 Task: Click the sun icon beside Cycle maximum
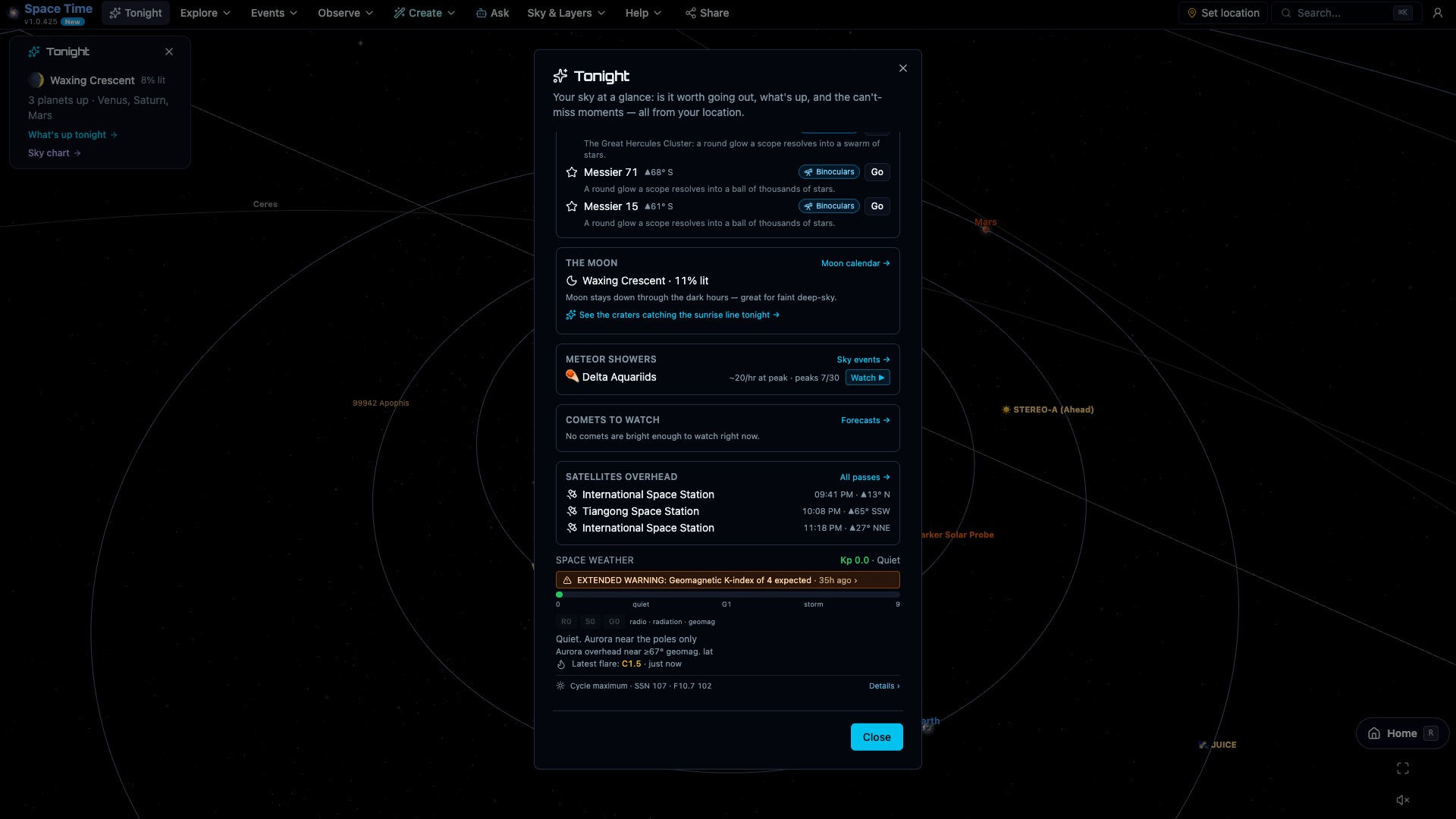(x=560, y=686)
